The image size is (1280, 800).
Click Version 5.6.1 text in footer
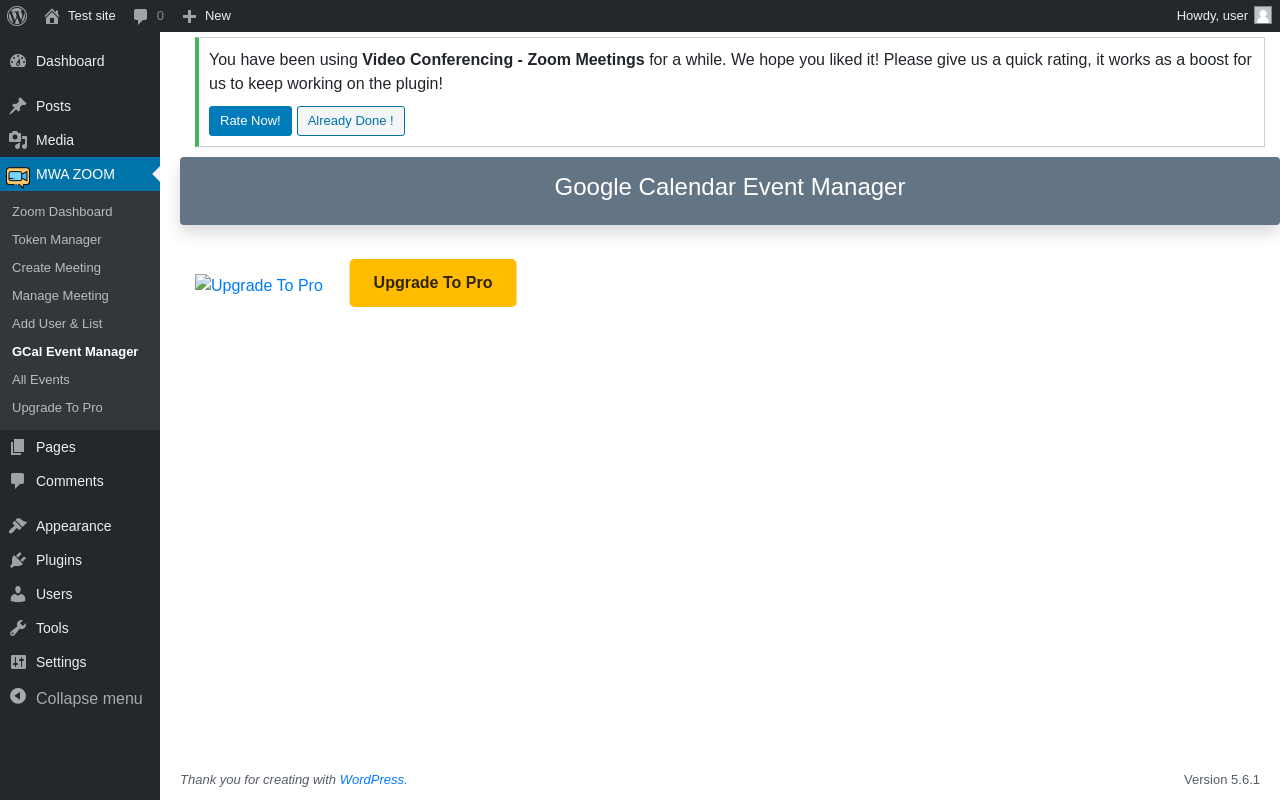tap(1222, 780)
